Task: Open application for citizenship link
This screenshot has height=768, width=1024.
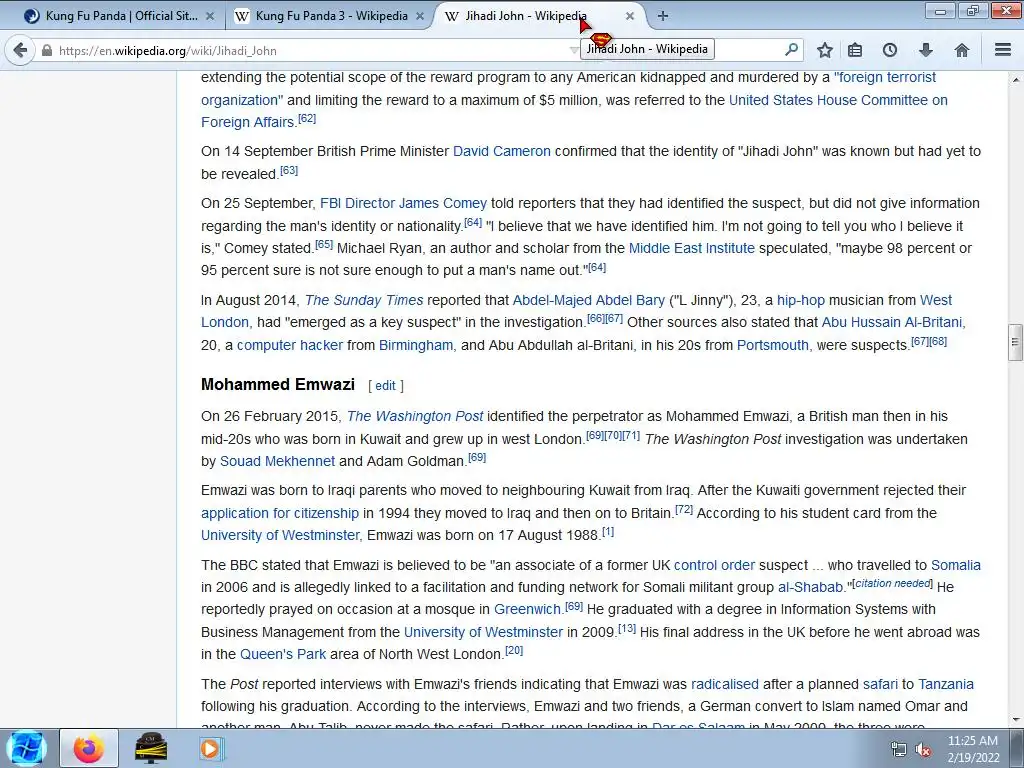Action: click(280, 513)
